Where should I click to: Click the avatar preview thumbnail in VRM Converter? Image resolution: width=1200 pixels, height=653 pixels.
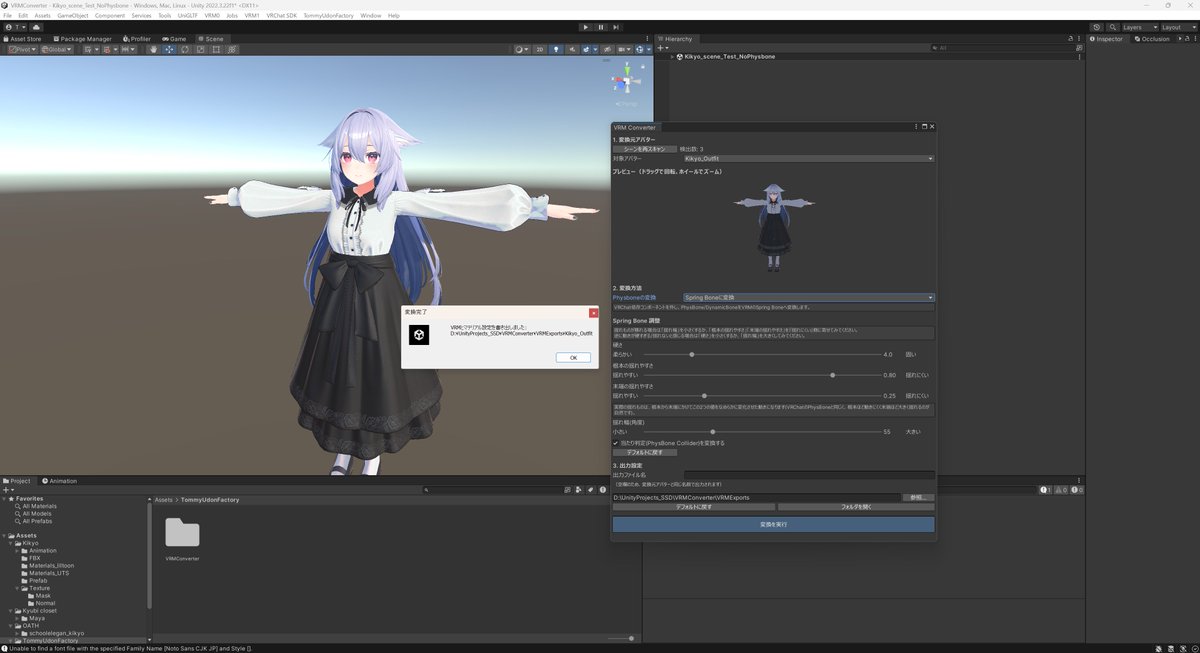[773, 227]
